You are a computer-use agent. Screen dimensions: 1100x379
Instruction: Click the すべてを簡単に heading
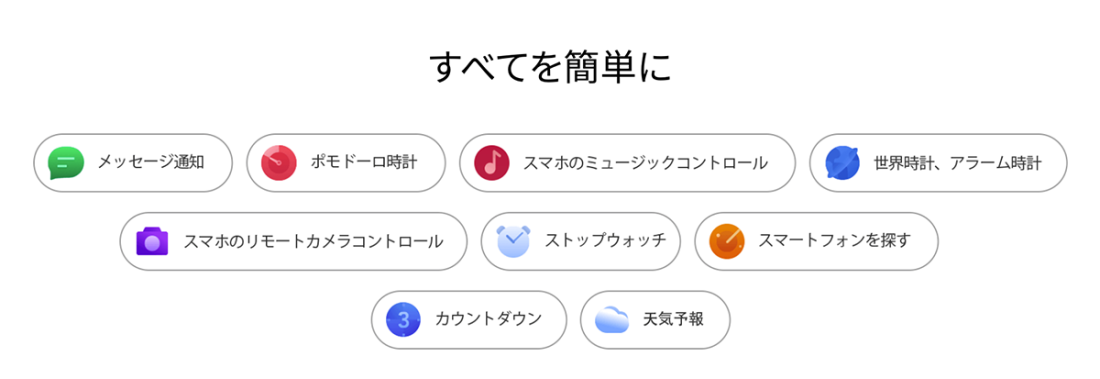tap(550, 68)
